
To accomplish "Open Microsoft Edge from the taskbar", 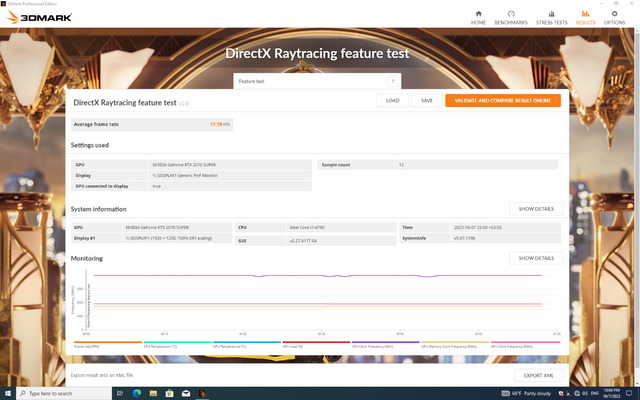I will [135, 393].
